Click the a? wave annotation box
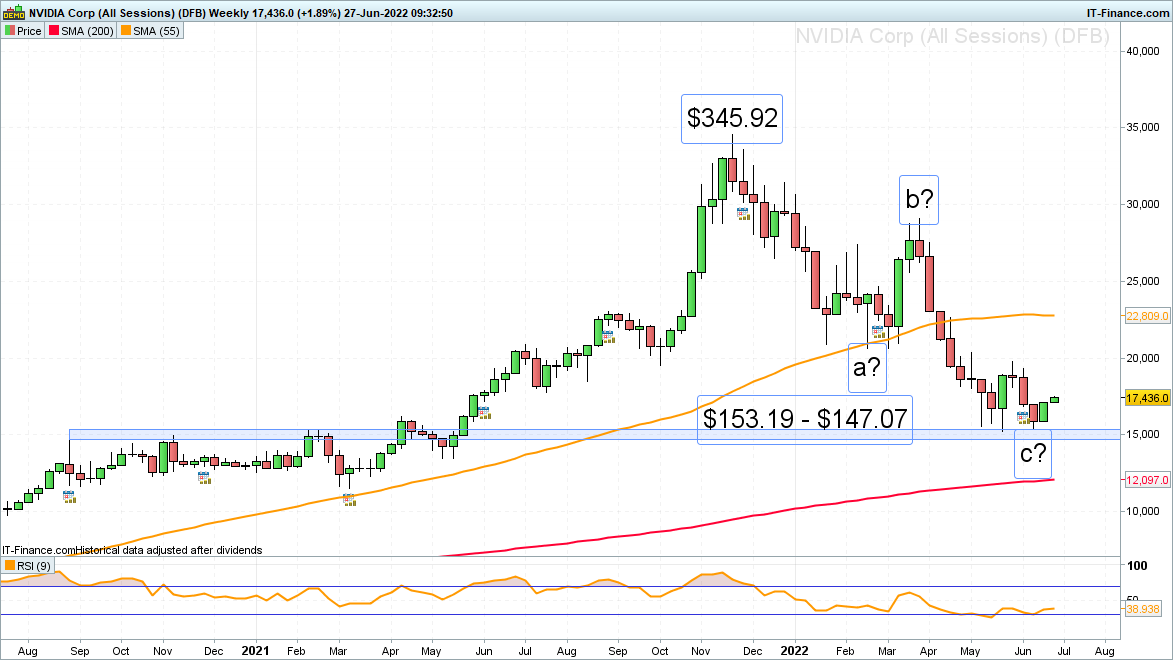Screen dimensions: 1173x660 pyautogui.click(x=867, y=368)
